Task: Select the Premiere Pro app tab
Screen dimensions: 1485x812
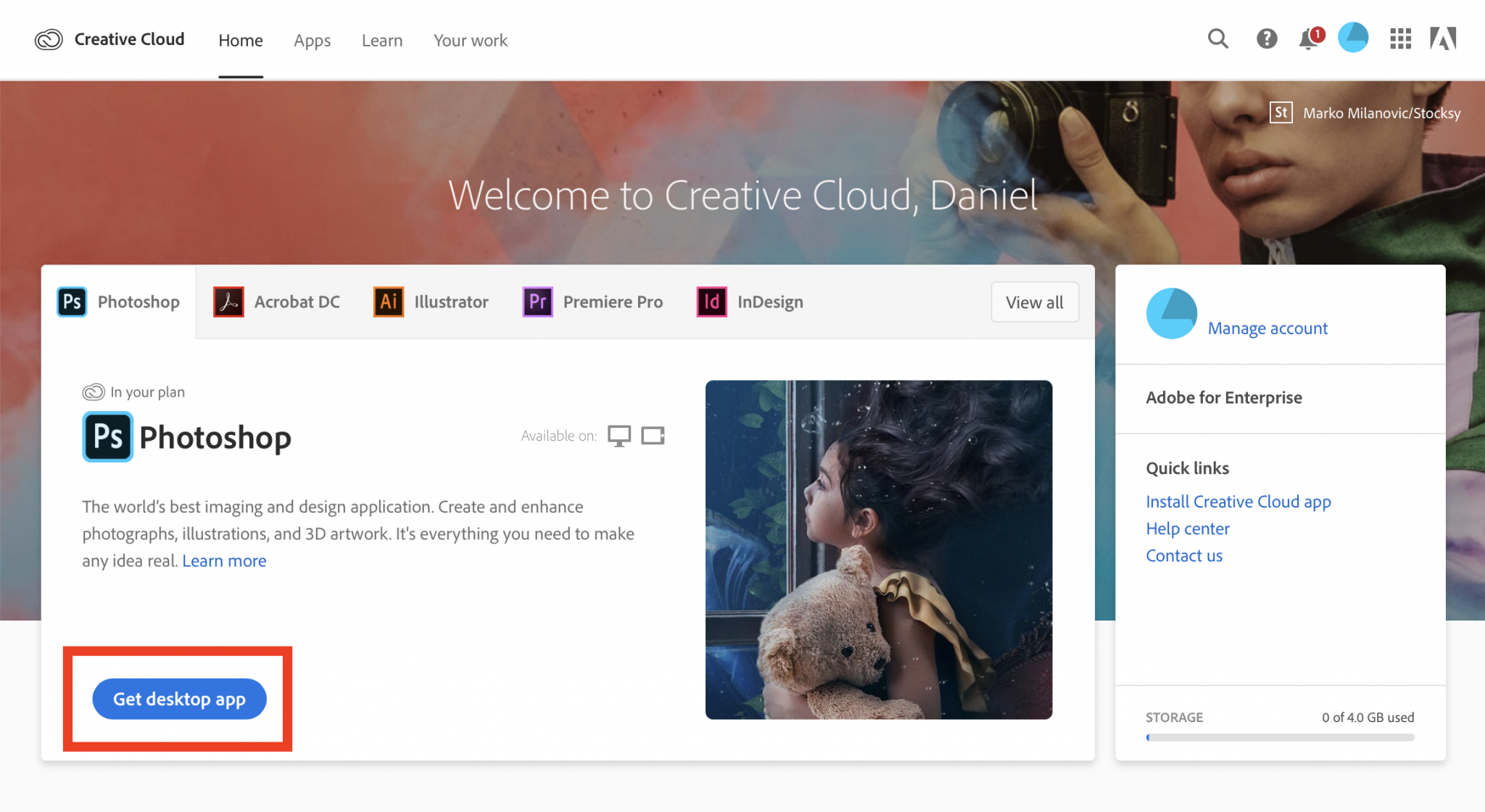Action: 593,302
